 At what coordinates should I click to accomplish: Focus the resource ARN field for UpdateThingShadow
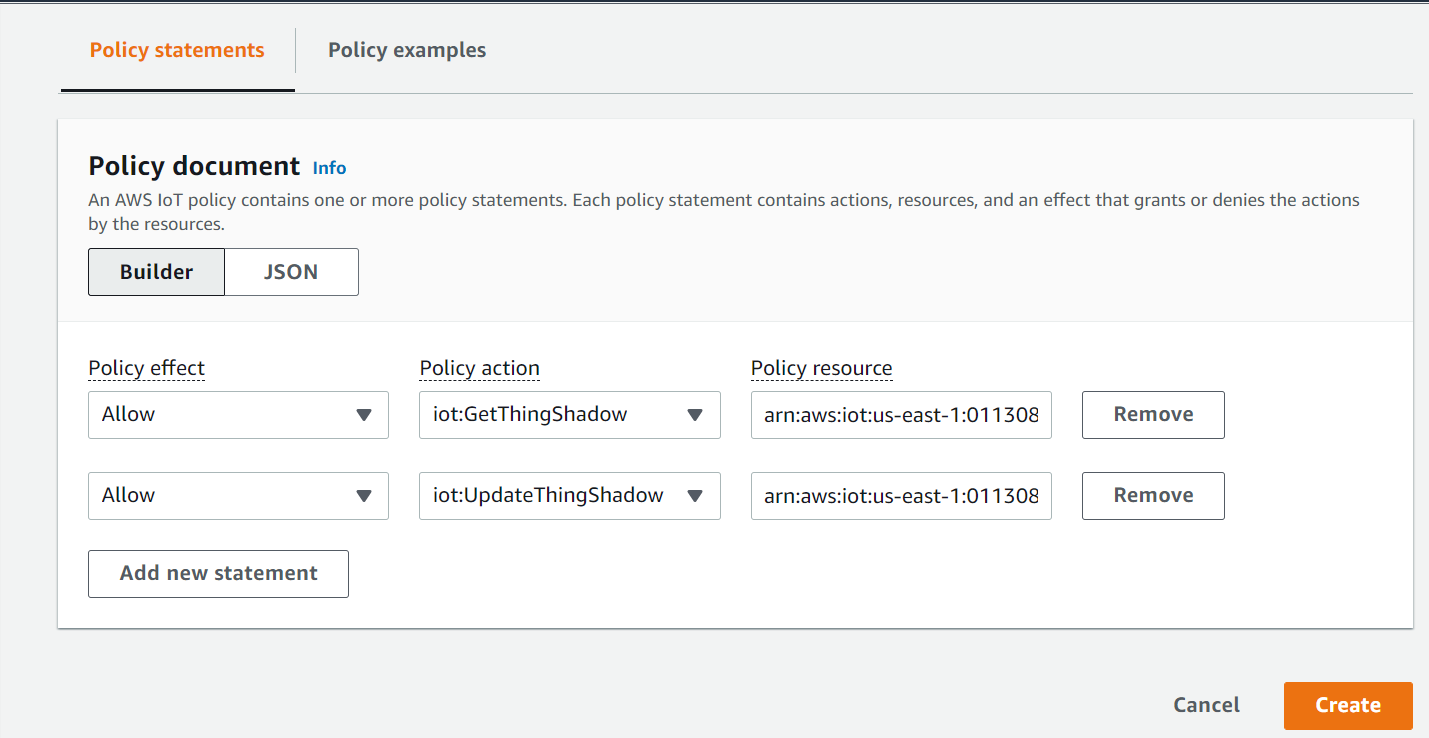pos(901,496)
